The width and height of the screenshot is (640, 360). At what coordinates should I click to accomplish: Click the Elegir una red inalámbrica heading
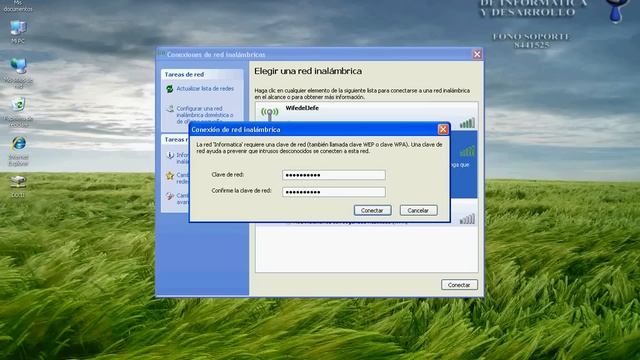tap(308, 71)
